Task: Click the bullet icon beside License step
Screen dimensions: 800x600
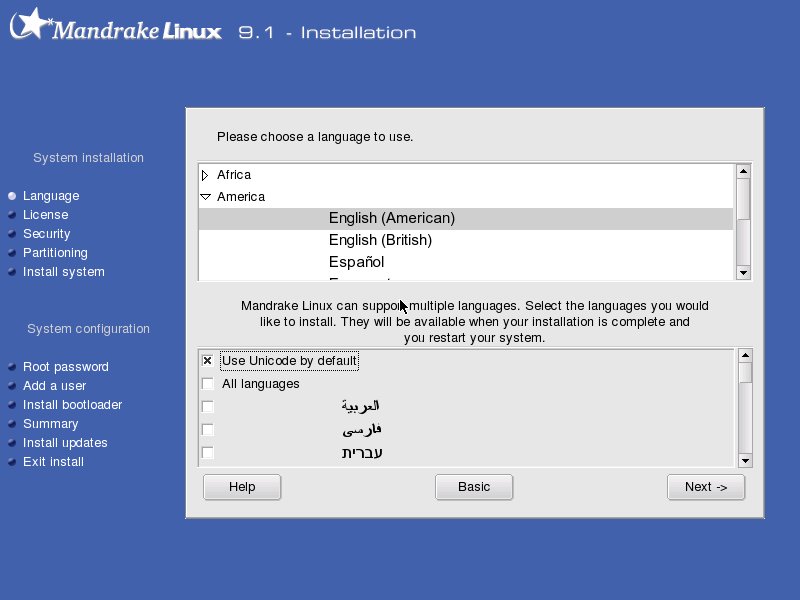Action: (x=12, y=215)
